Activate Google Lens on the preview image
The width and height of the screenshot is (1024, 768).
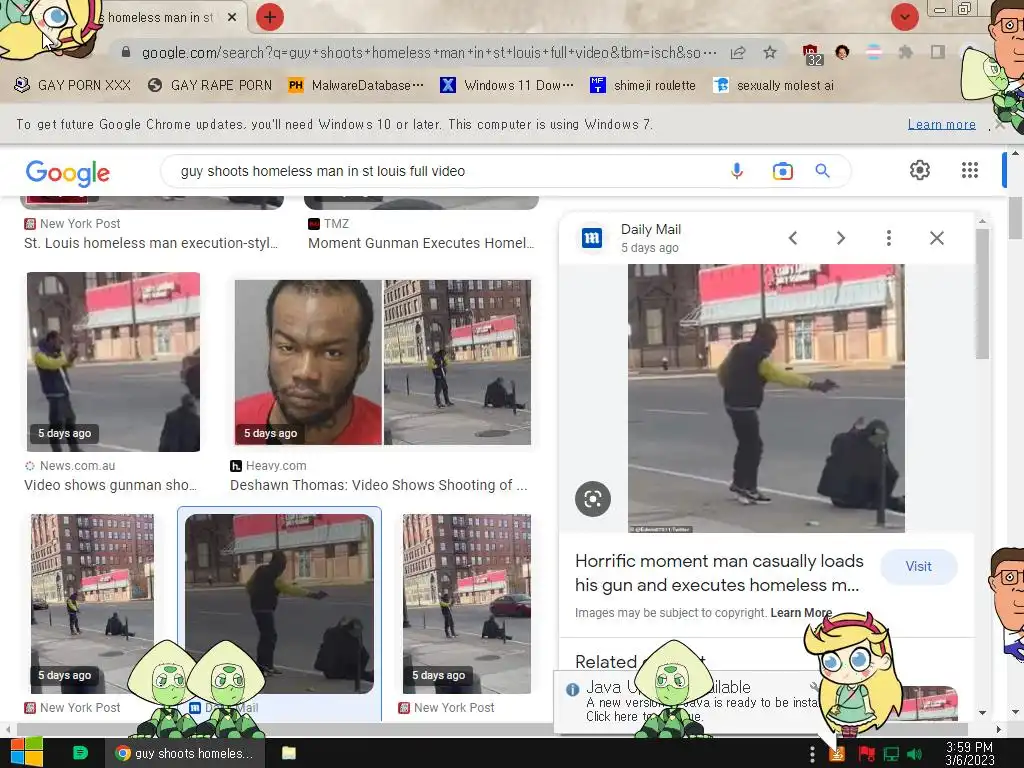tap(593, 499)
